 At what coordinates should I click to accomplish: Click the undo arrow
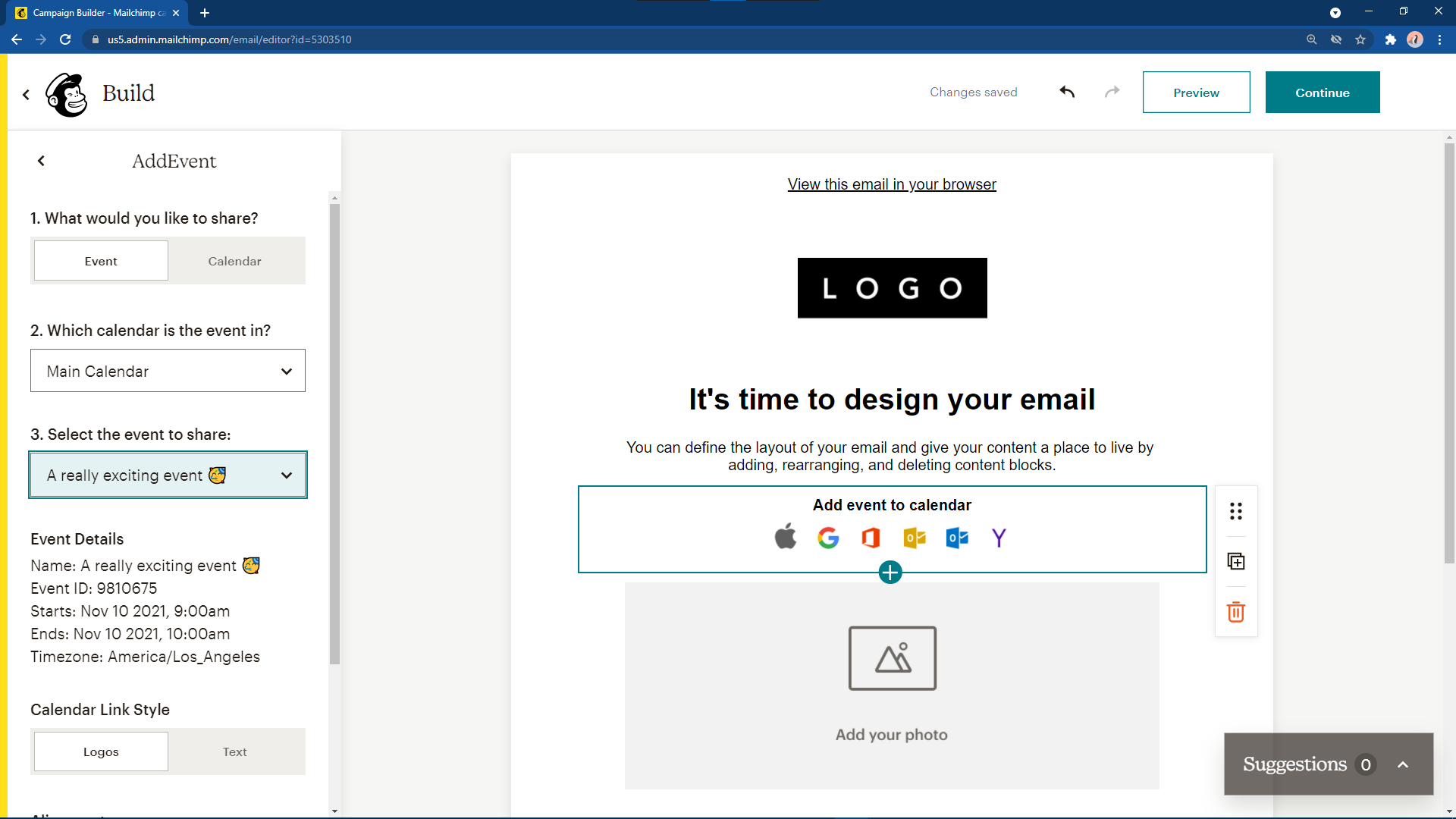click(1066, 91)
